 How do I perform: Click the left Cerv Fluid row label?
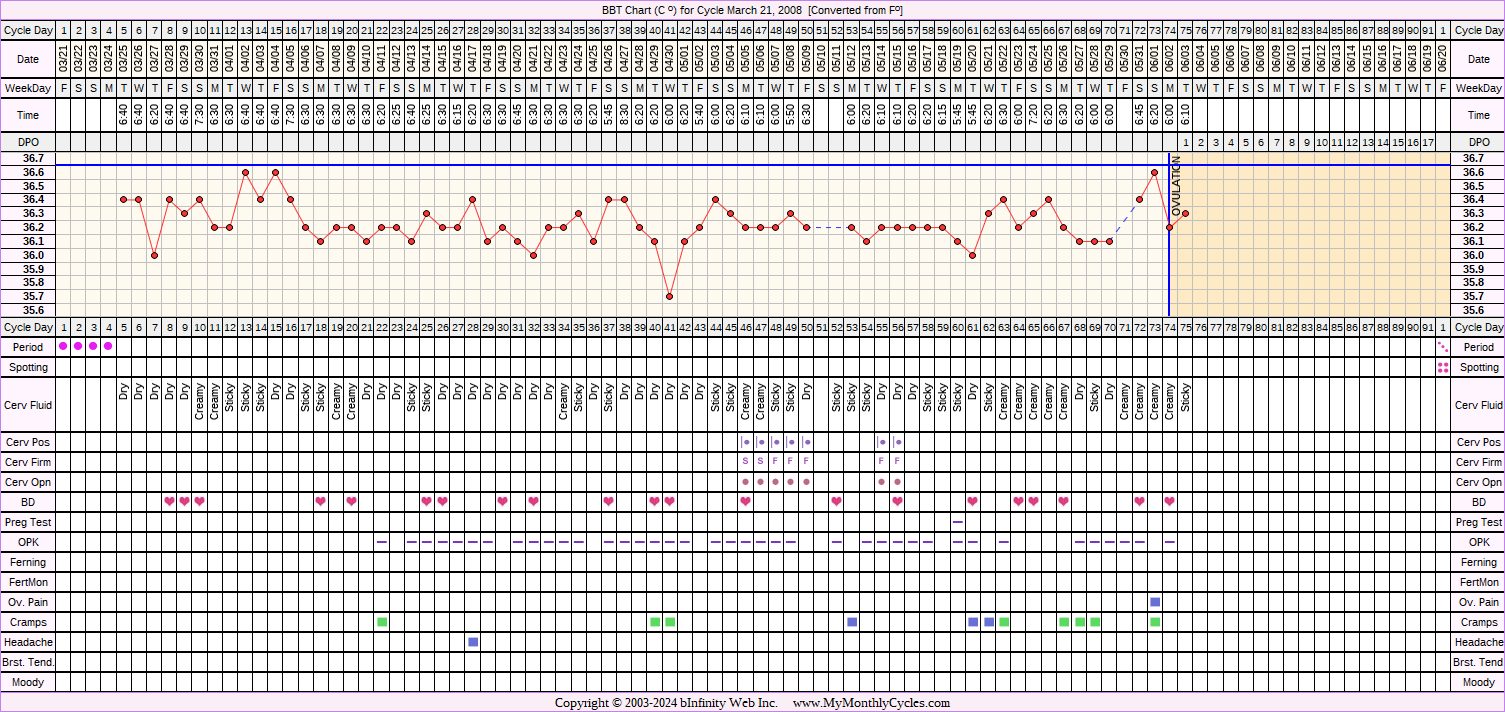[29, 405]
